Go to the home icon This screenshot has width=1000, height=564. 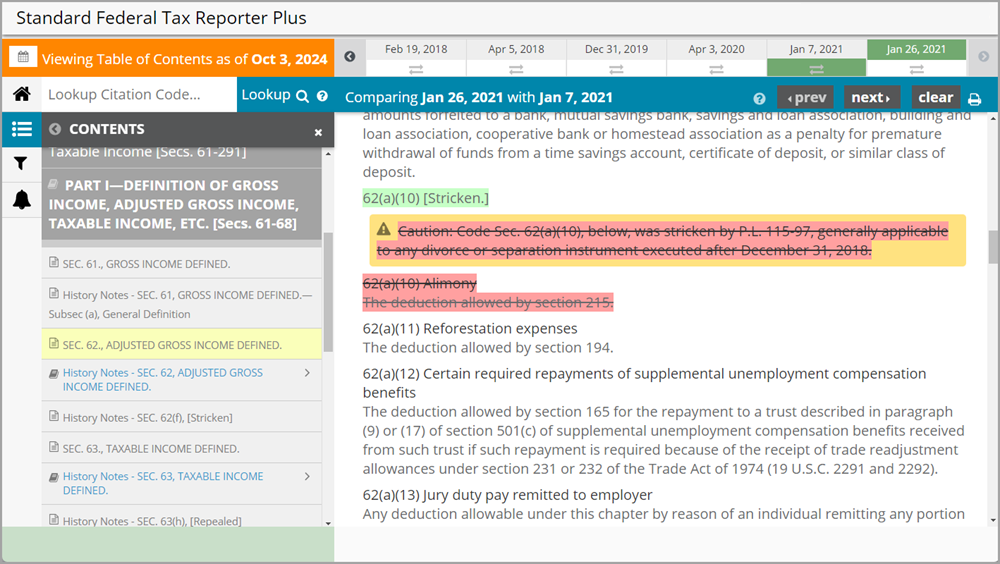[22, 94]
